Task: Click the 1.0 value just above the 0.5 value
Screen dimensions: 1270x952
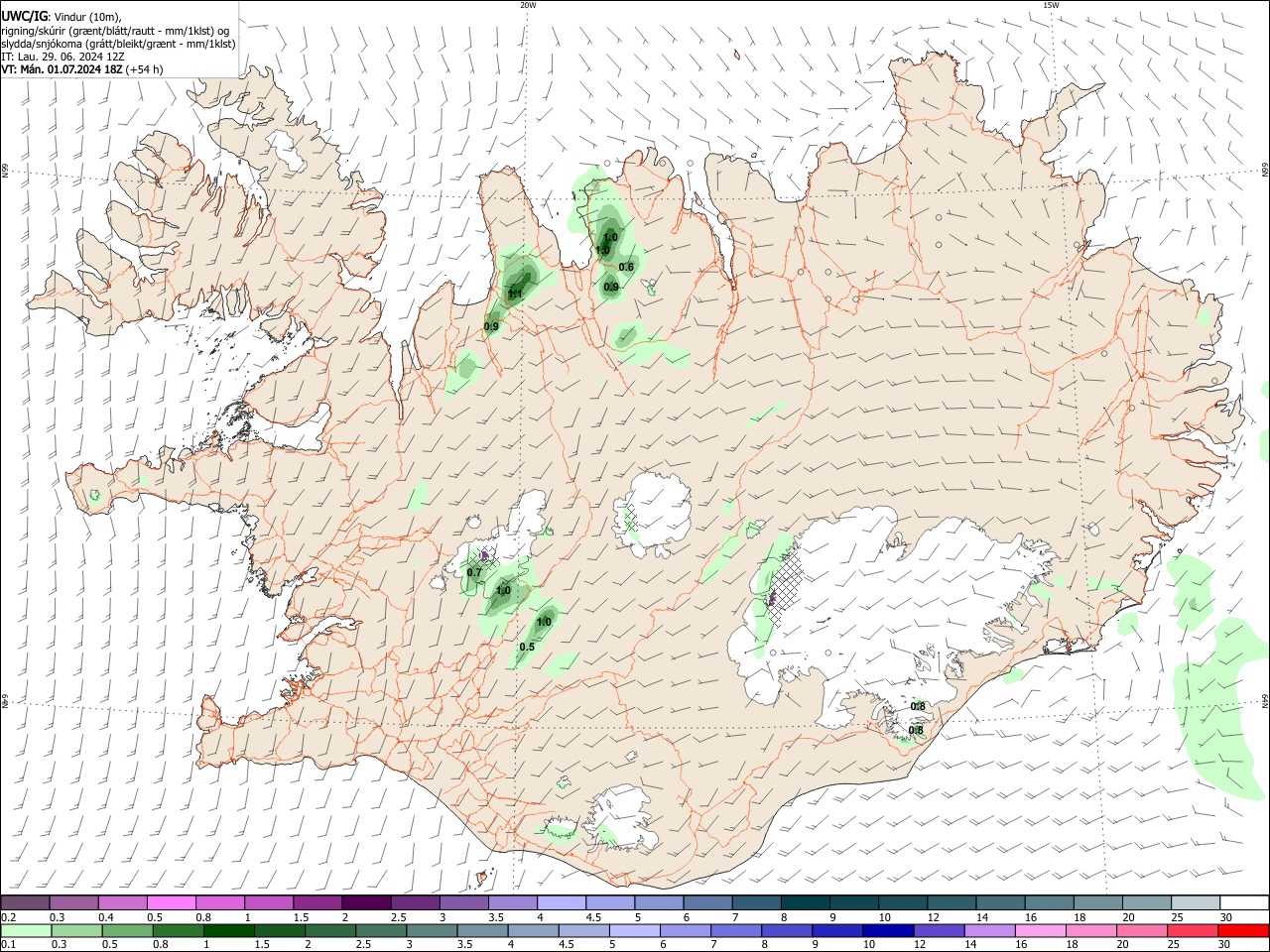Action: pos(544,623)
